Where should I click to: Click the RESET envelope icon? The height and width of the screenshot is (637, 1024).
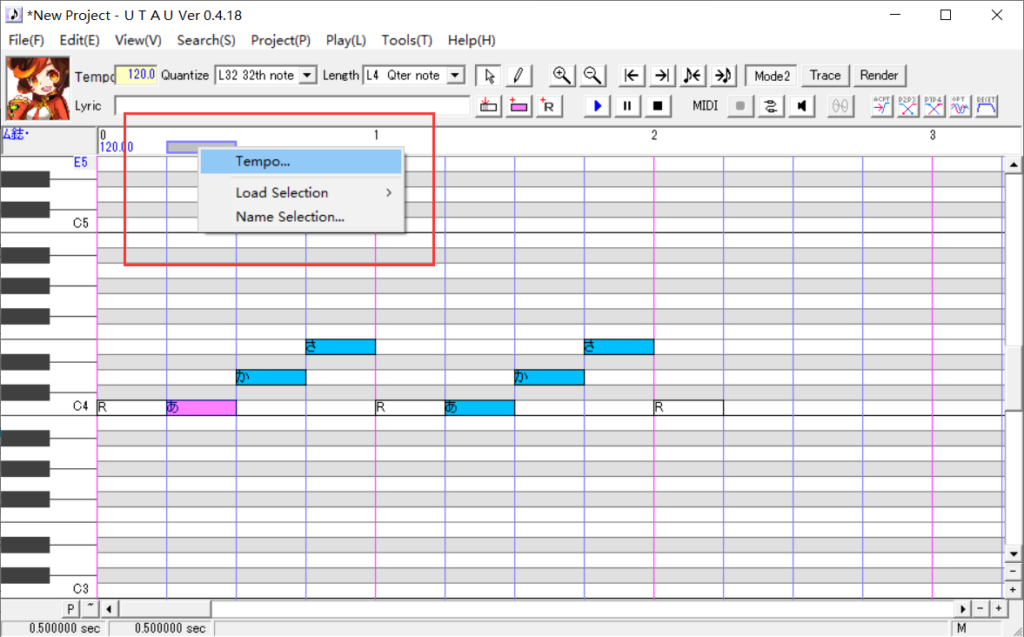pos(986,106)
